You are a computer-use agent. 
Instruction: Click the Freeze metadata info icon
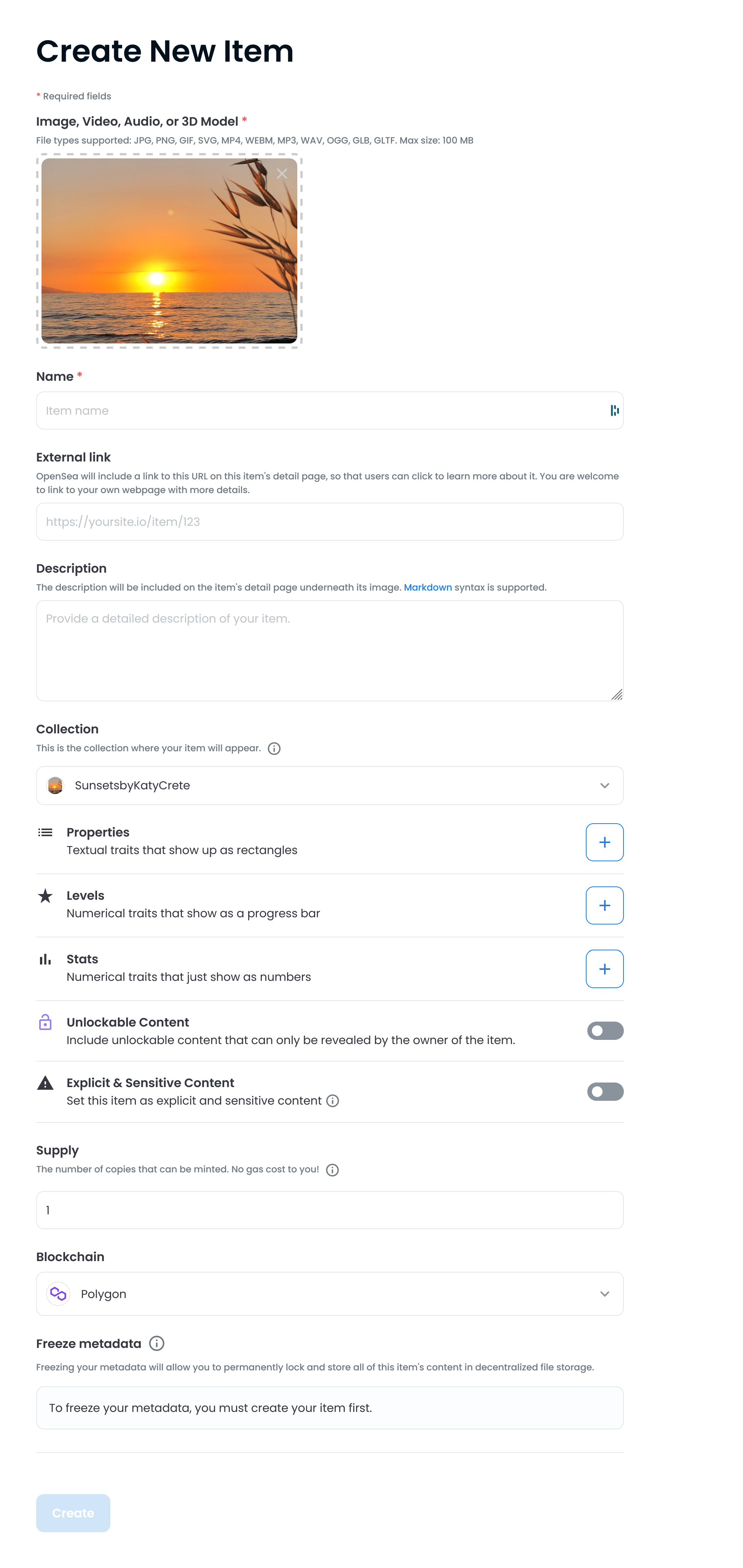tap(156, 1343)
